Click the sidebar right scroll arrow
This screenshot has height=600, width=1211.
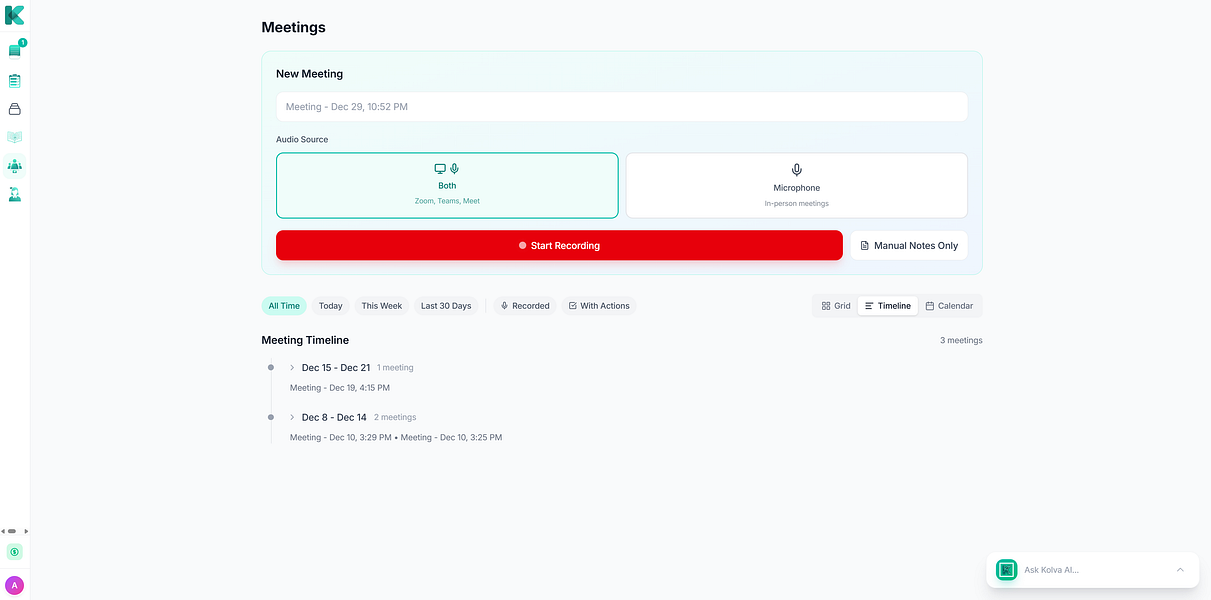[26, 531]
